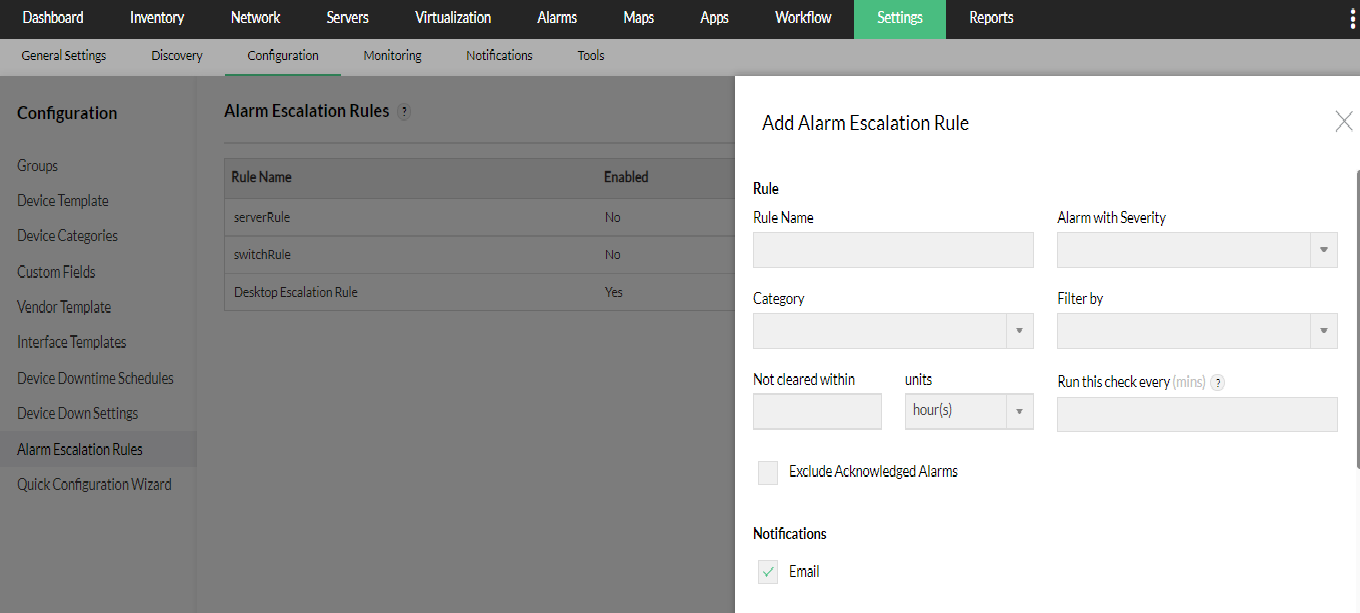The height and width of the screenshot is (613, 1360).
Task: Enable Exclude Acknowledged Alarms
Action: [x=767, y=472]
